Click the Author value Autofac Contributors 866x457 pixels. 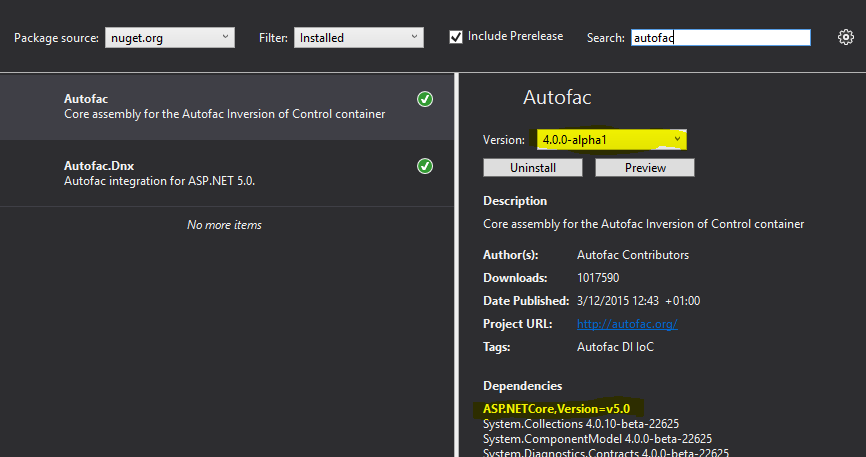coord(633,255)
